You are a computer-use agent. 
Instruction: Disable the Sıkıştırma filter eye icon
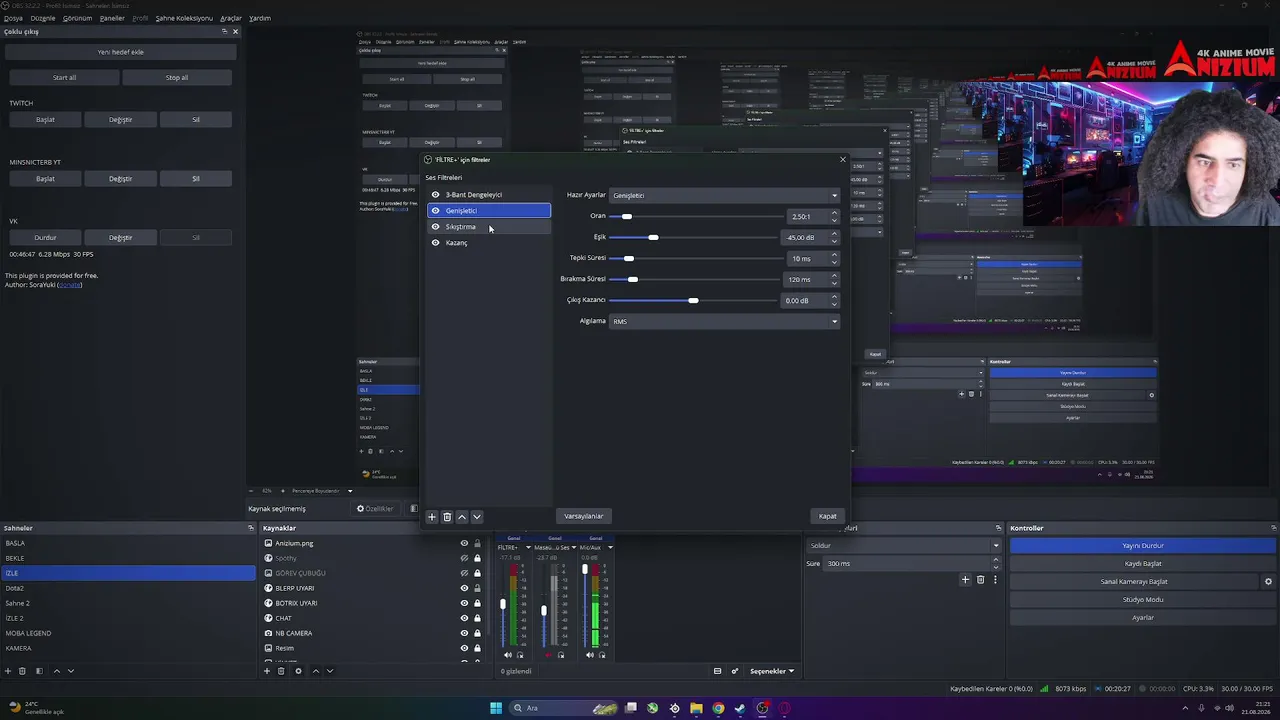tap(435, 227)
